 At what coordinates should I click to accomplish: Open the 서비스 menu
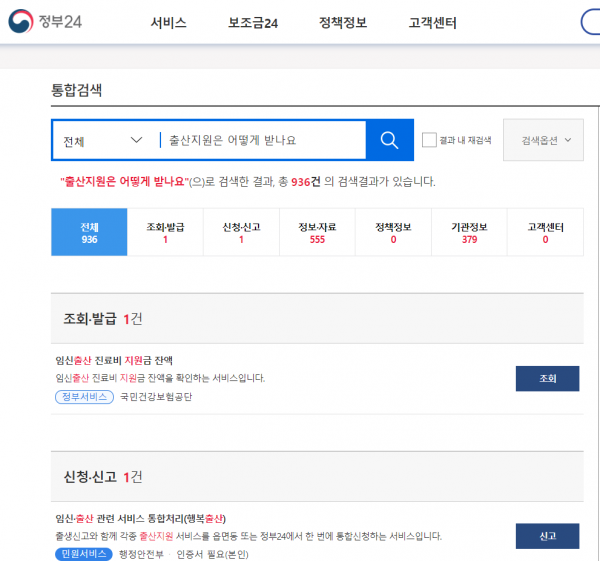pyautogui.click(x=168, y=23)
